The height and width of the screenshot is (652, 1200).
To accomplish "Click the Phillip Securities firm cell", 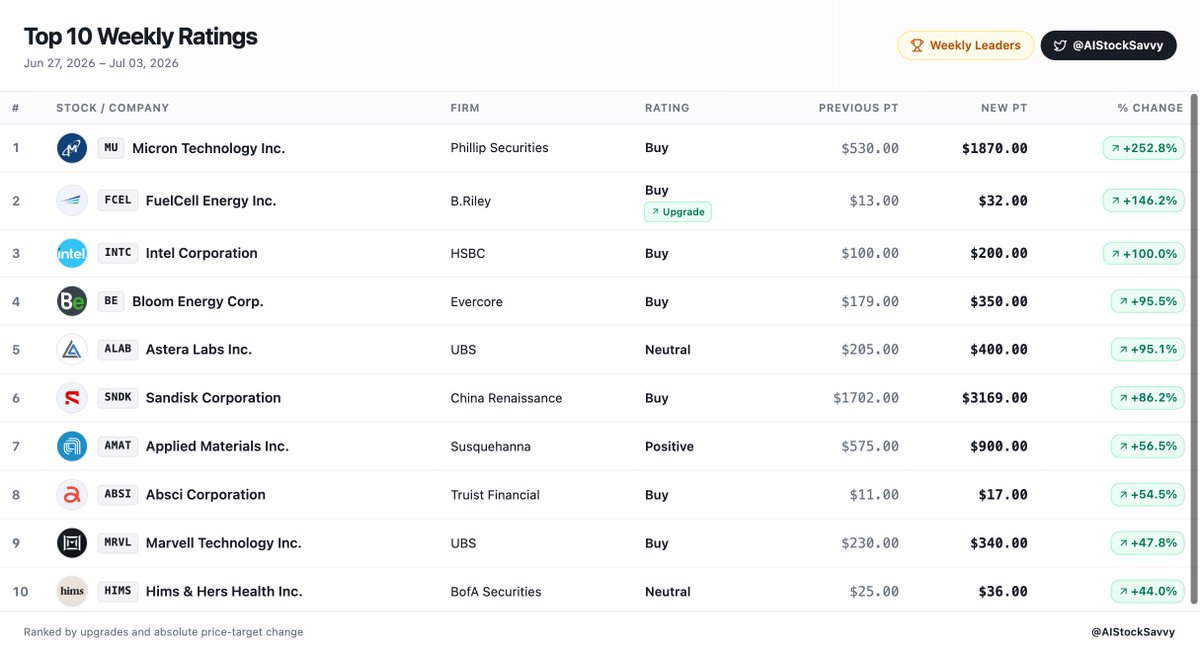I will (x=499, y=148).
